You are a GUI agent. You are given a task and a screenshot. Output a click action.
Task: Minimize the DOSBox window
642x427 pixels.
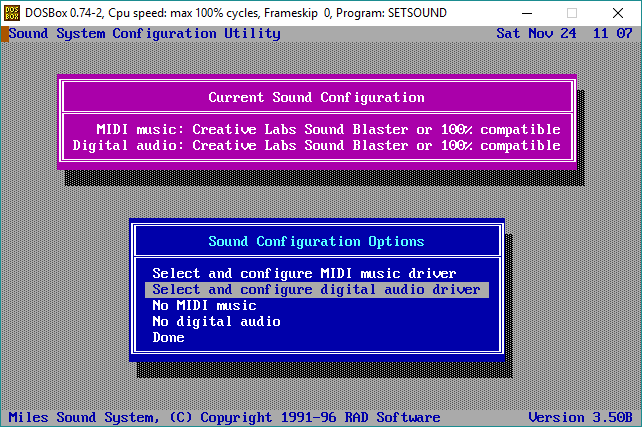coord(527,13)
